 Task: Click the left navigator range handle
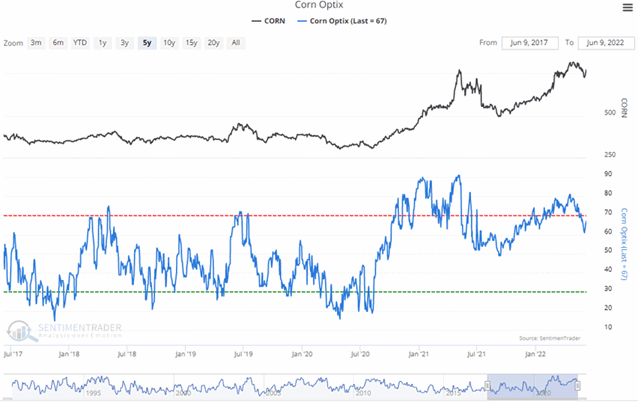(487, 384)
